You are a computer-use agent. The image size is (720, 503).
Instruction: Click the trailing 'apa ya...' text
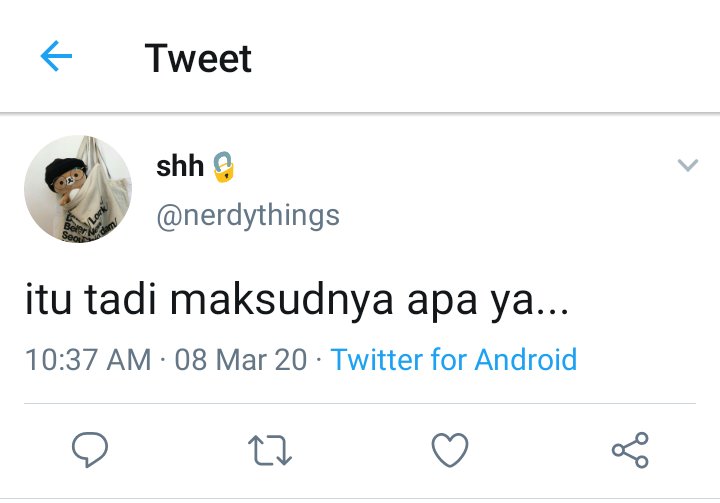488,301
